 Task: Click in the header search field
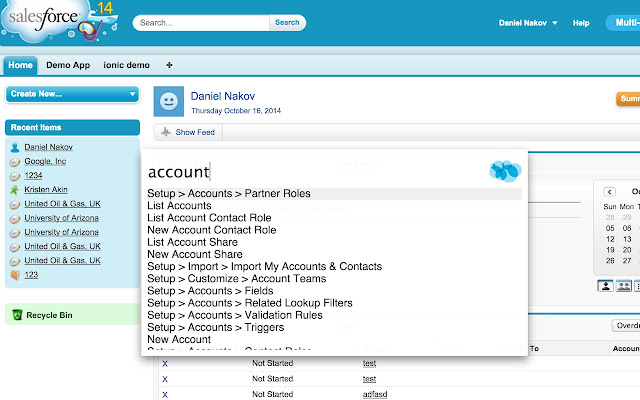pyautogui.click(x=203, y=23)
